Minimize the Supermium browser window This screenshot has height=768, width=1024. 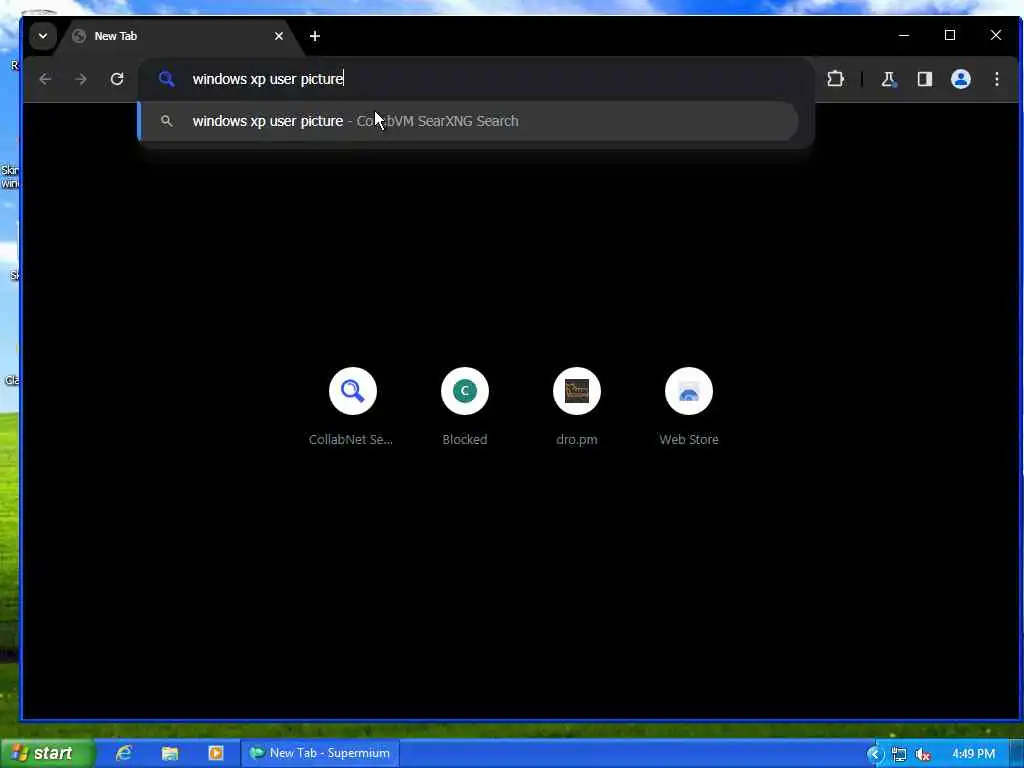(904, 35)
